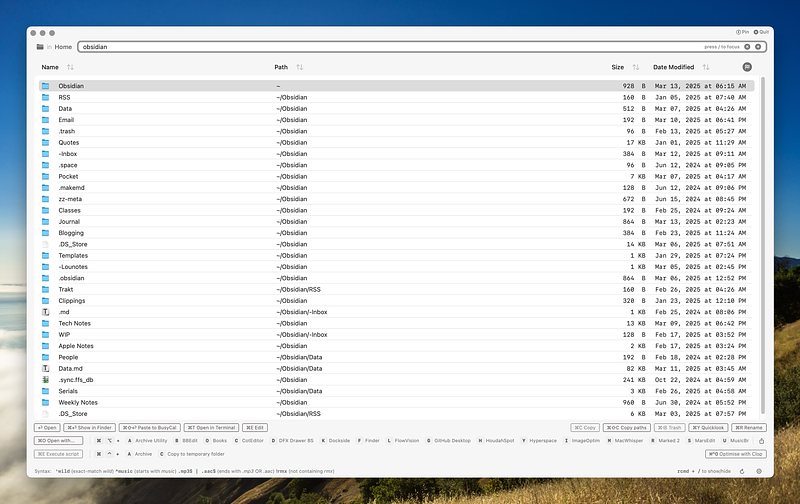This screenshot has width=800, height=504.
Task: Toggle sort arrows next to Path column
Action: click(299, 67)
